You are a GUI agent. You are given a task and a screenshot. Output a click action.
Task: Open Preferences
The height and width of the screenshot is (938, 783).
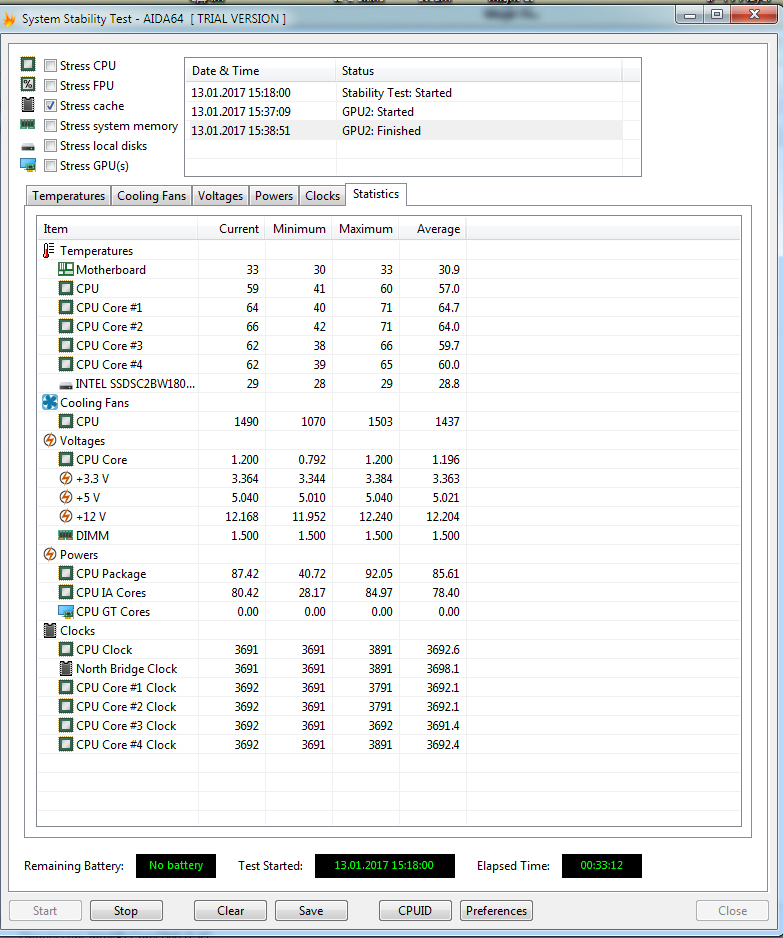[x=496, y=910]
